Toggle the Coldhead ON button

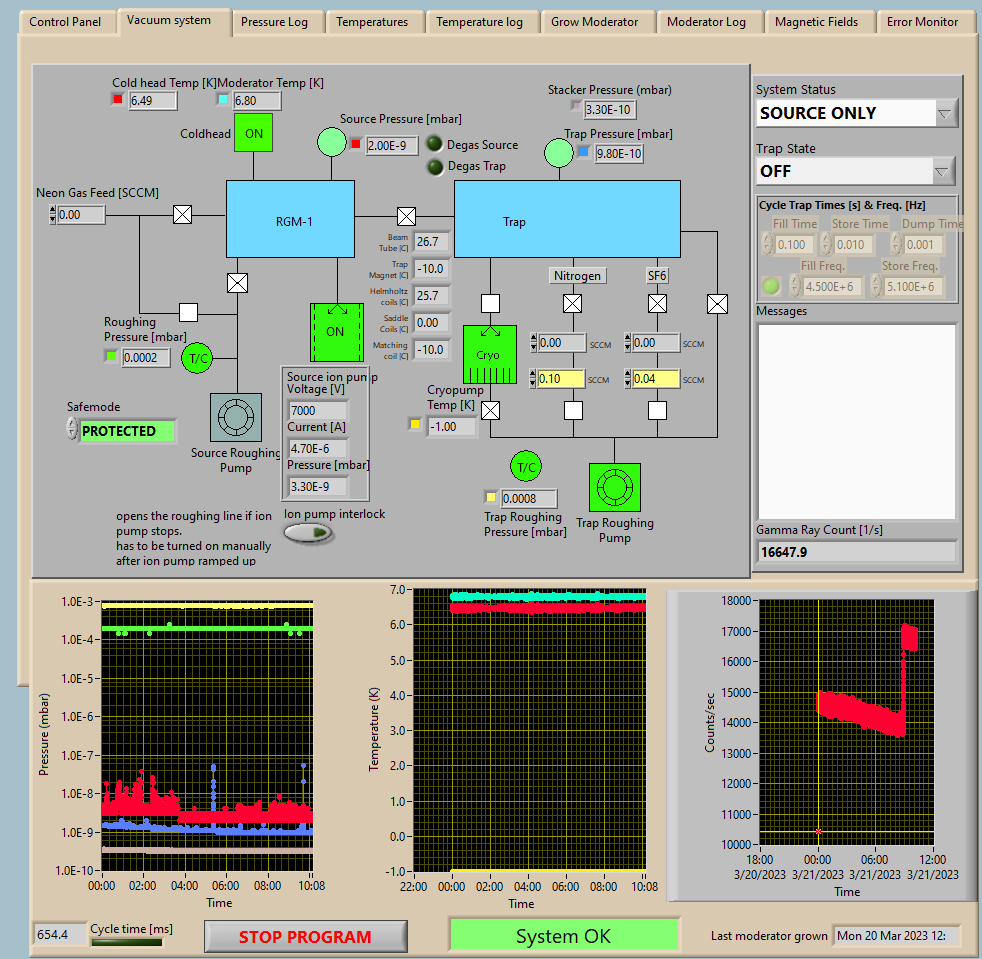coord(254,133)
